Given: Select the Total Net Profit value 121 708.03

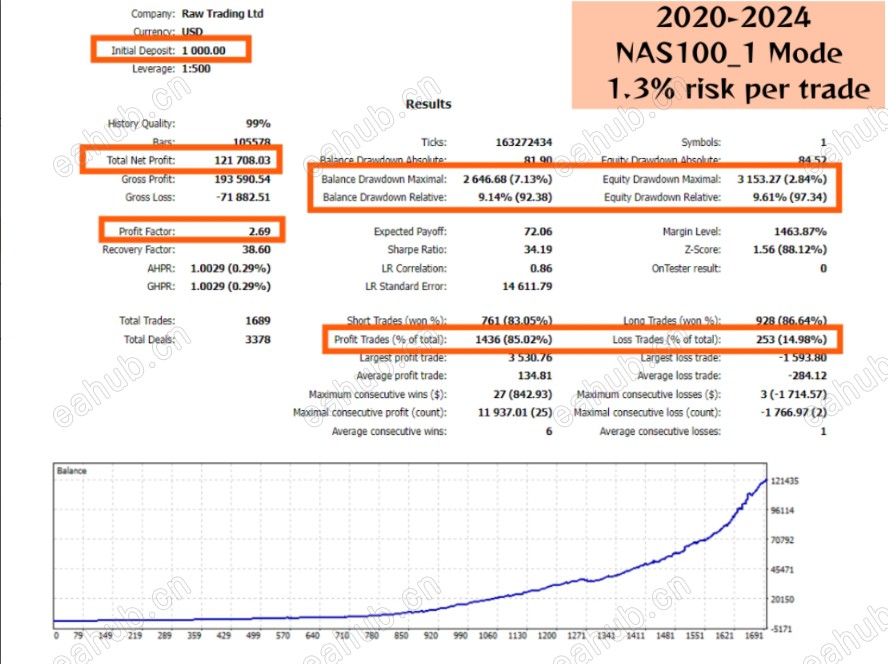Looking at the screenshot, I should (x=242, y=160).
